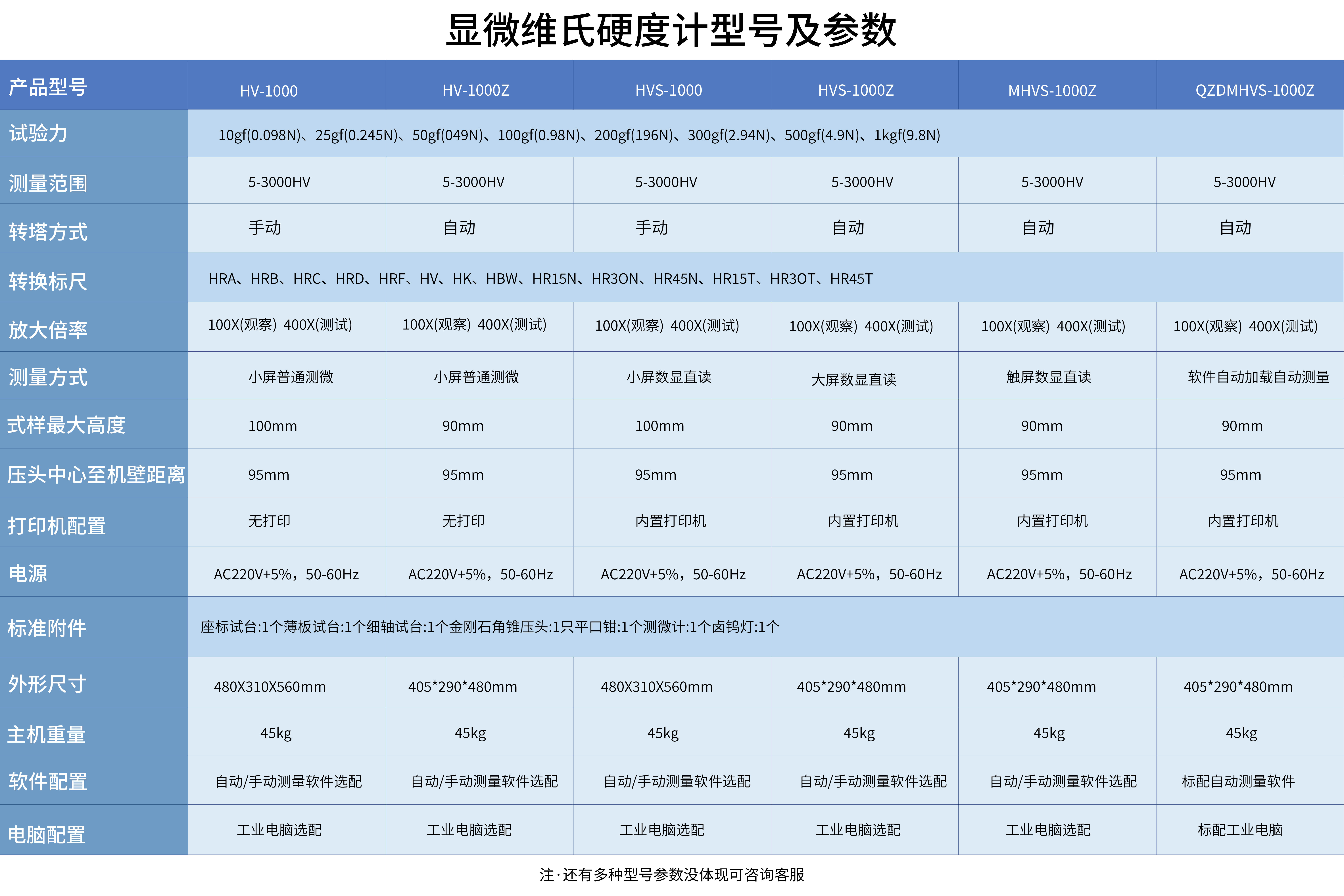Click 手动 in the HV-1000 column
1344x896 pixels.
[x=265, y=227]
